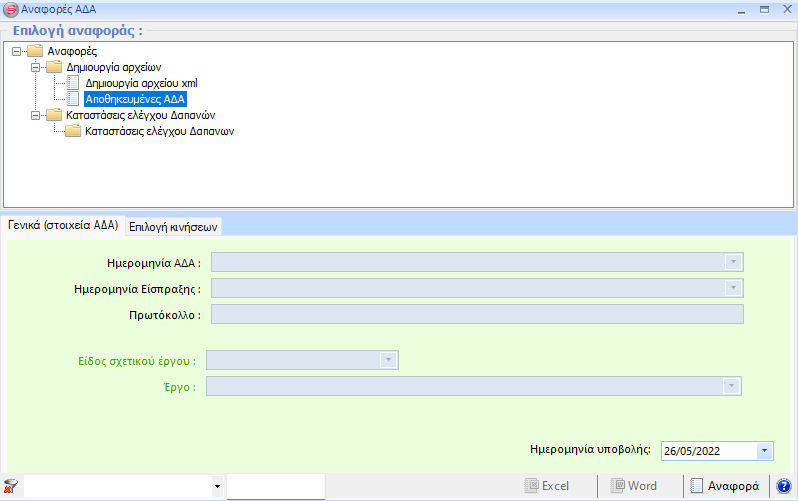Click the application logo in title bar
Screen dimensions: 798x501
click(11, 8)
